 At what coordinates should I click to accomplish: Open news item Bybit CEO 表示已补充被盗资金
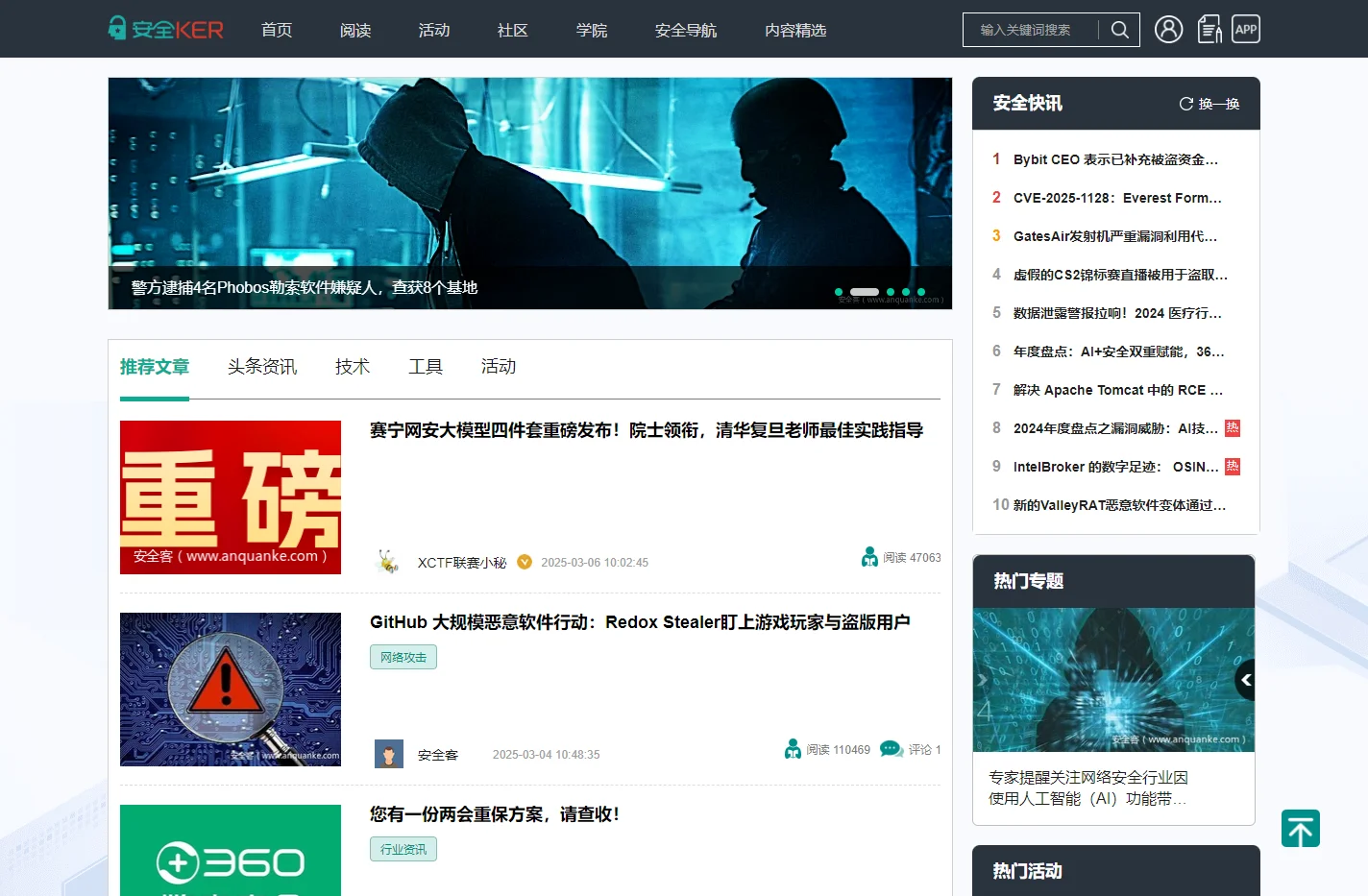[x=1115, y=159]
